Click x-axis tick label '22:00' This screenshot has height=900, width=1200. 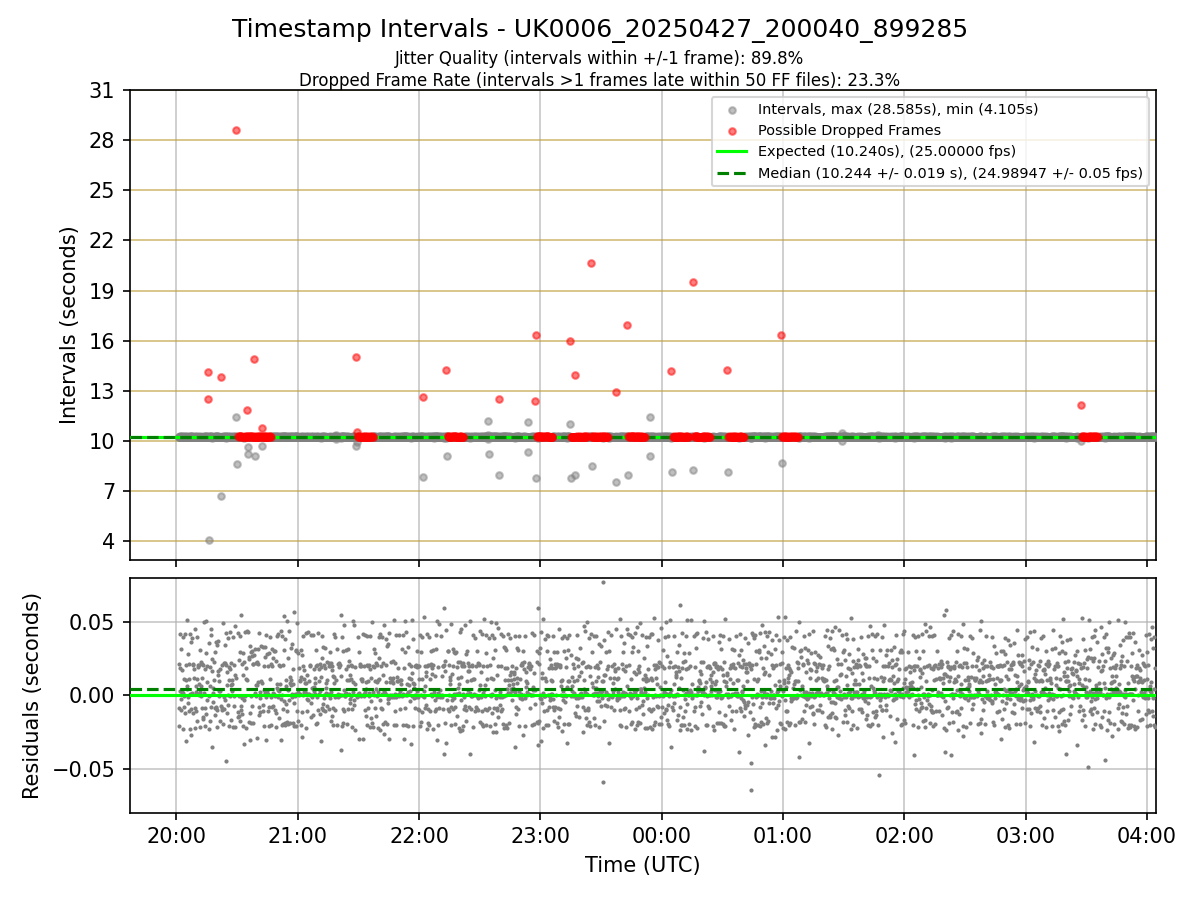coord(419,835)
